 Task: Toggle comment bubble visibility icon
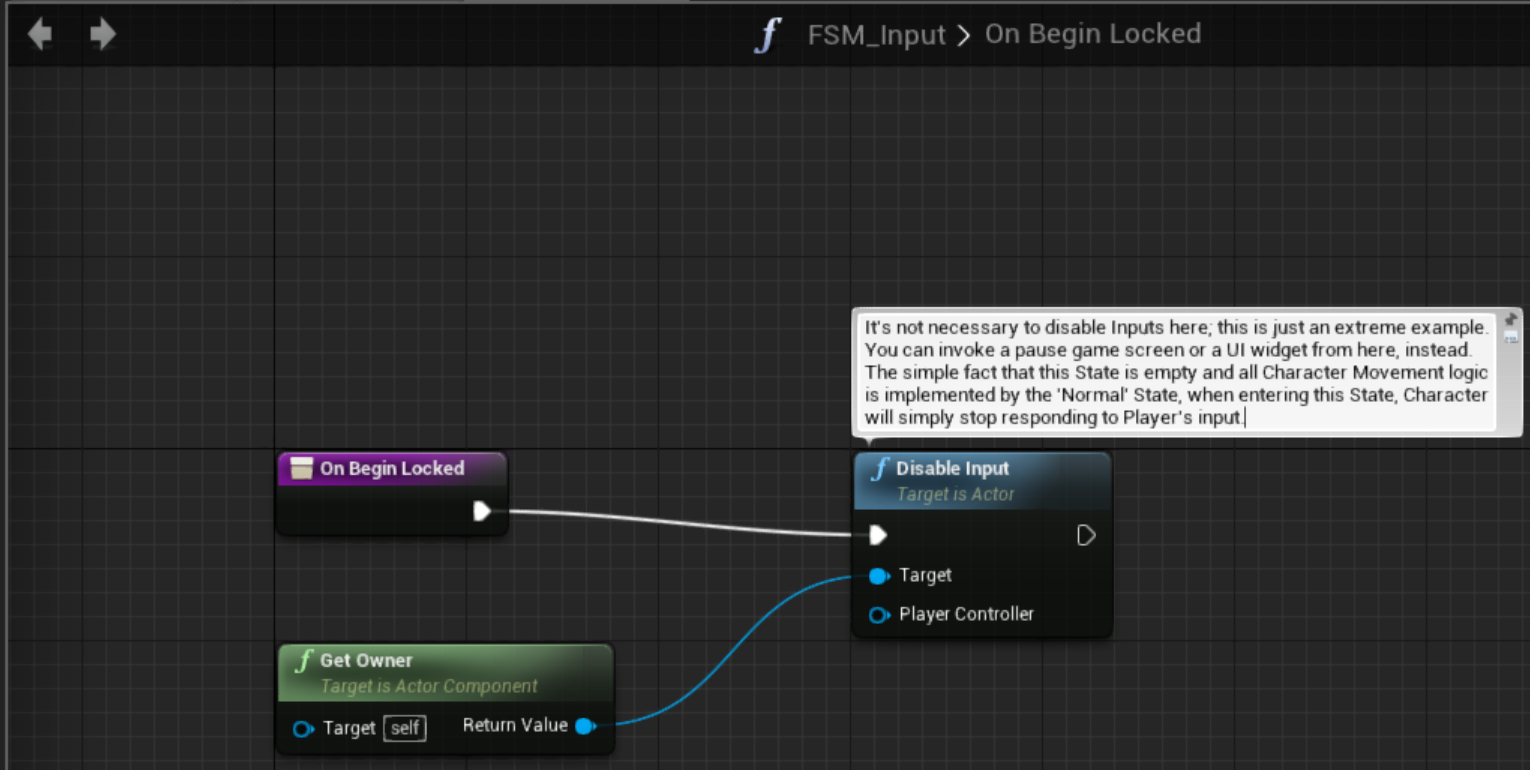[1510, 337]
